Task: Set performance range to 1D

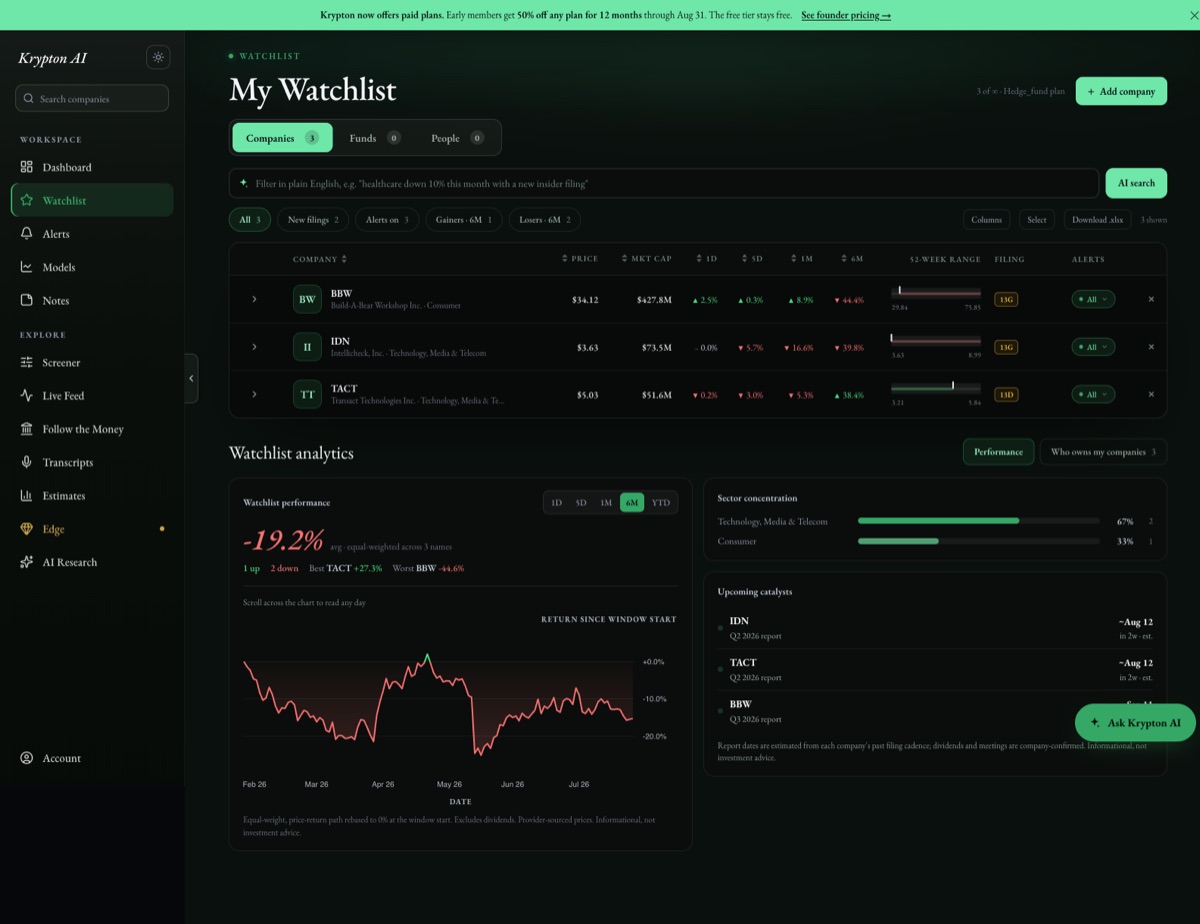Action: coord(557,503)
